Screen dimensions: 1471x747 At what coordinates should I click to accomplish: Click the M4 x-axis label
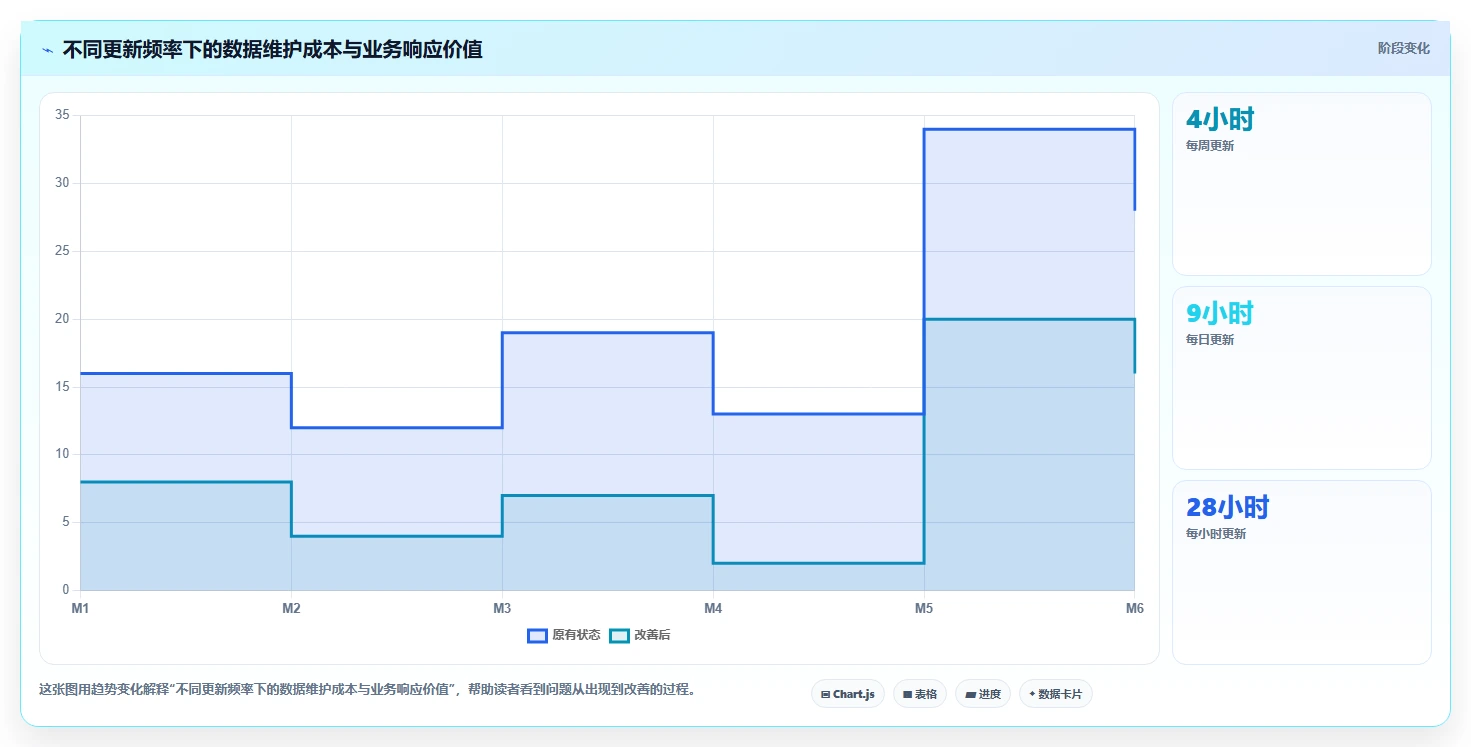(713, 608)
